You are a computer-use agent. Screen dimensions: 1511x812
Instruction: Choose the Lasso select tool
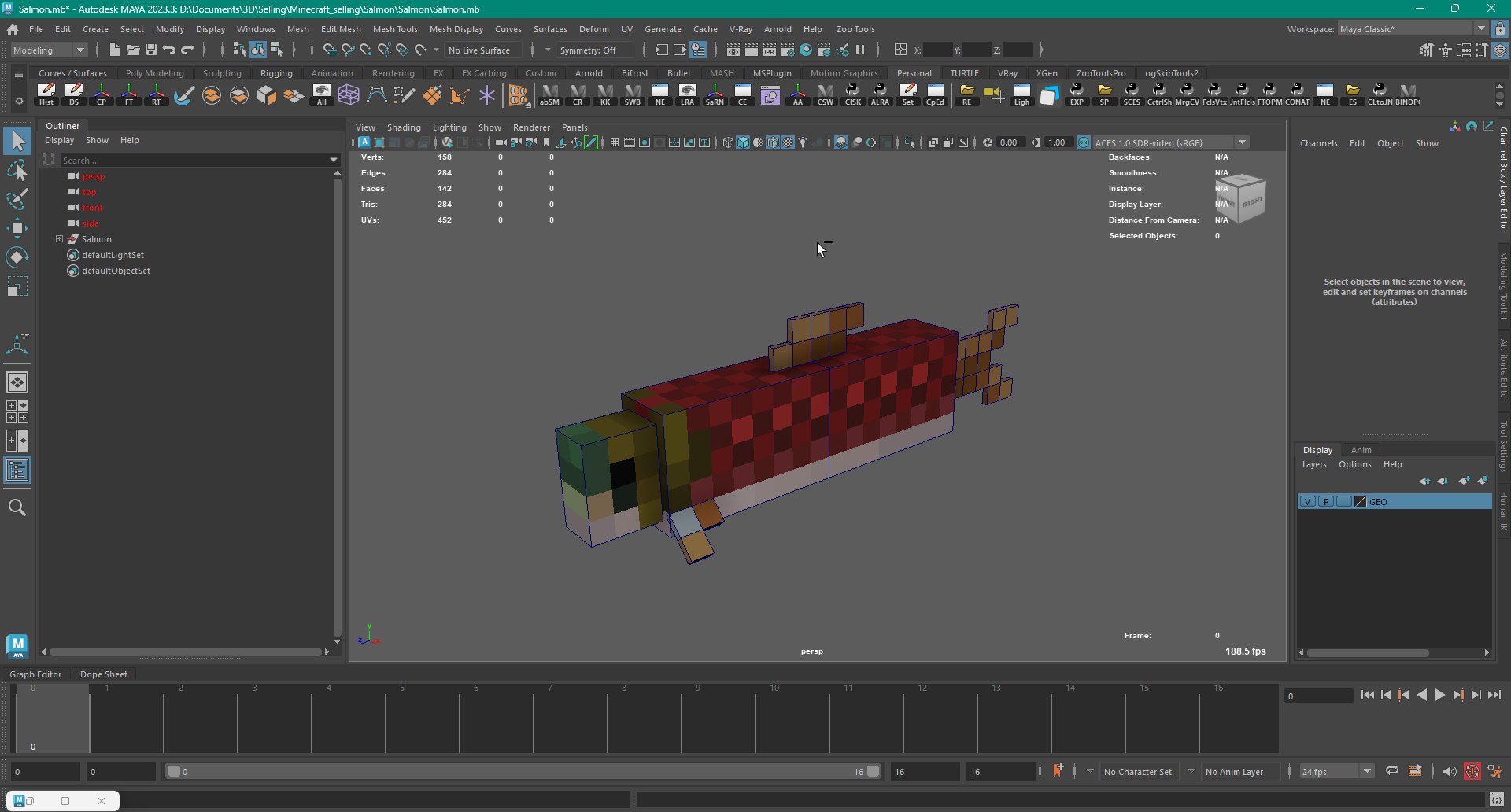17,170
